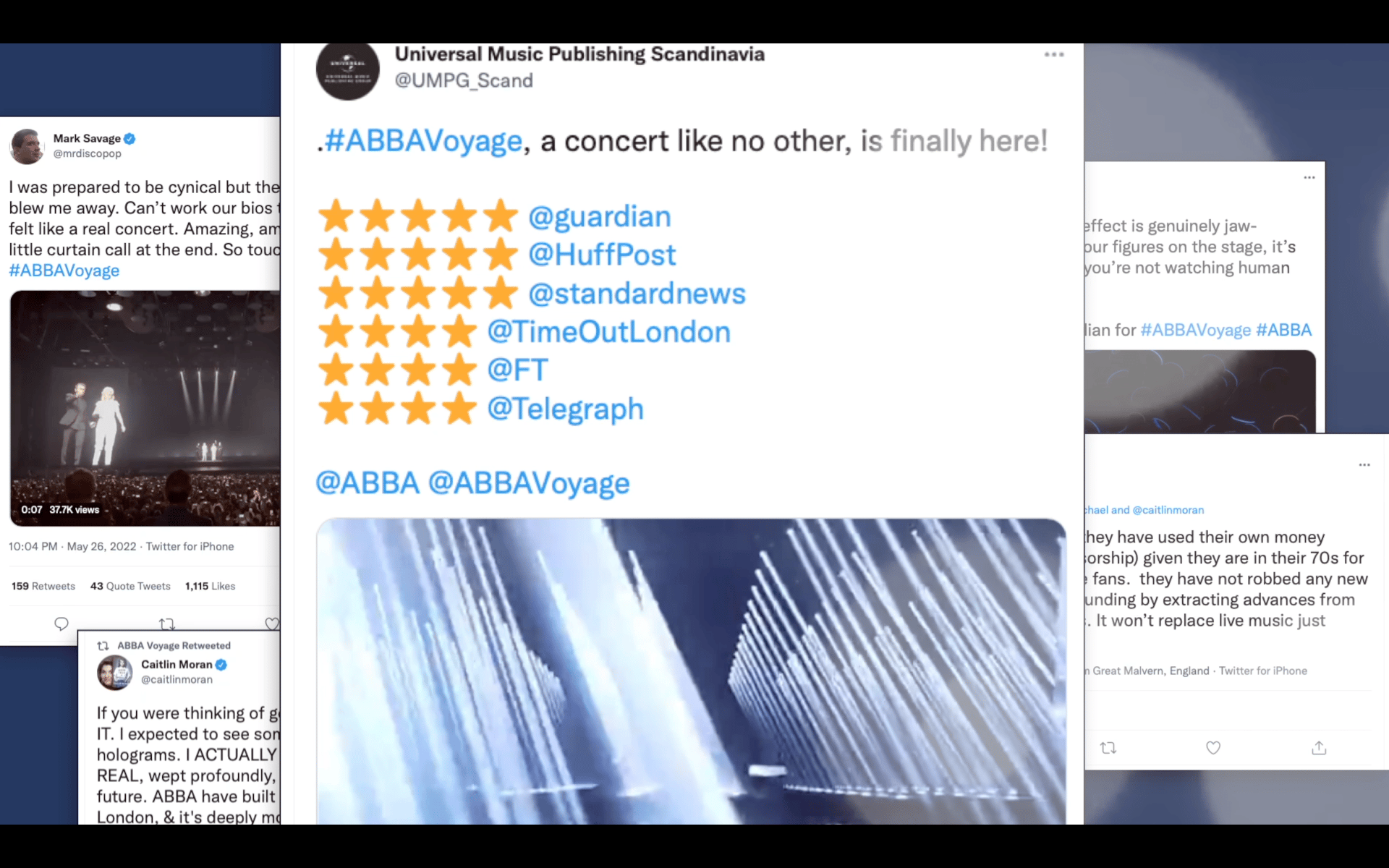The width and height of the screenshot is (1389, 868).
Task: Open the @Telegraph mention link
Action: [566, 409]
